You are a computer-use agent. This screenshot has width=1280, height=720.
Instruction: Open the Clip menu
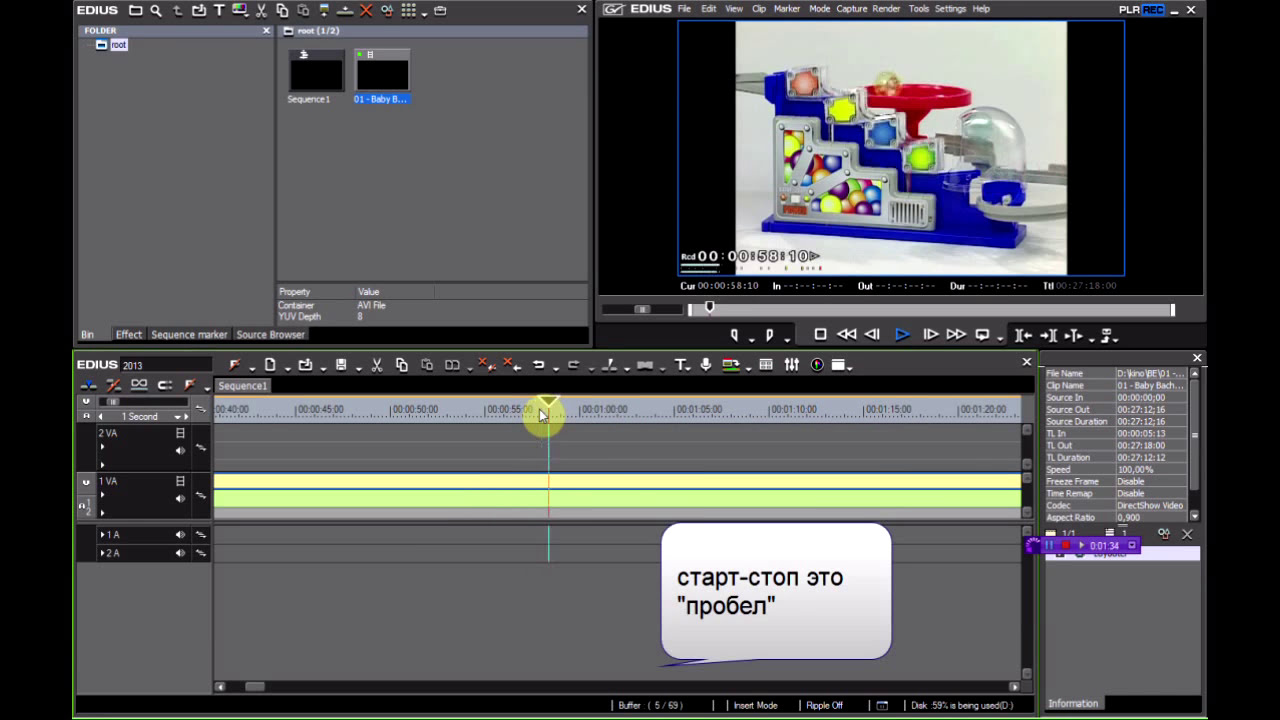[759, 9]
